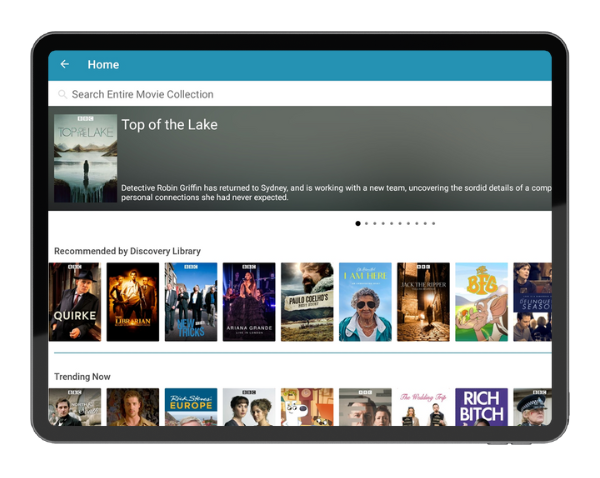Open the Top of the Lake poster
600x478 pixels.
[x=85, y=158]
